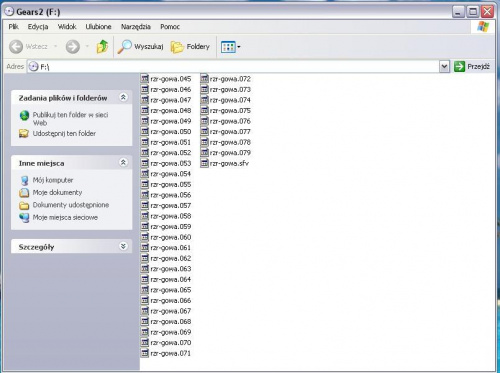Open the views dropdown arrow
500x373 pixels.
(239, 47)
